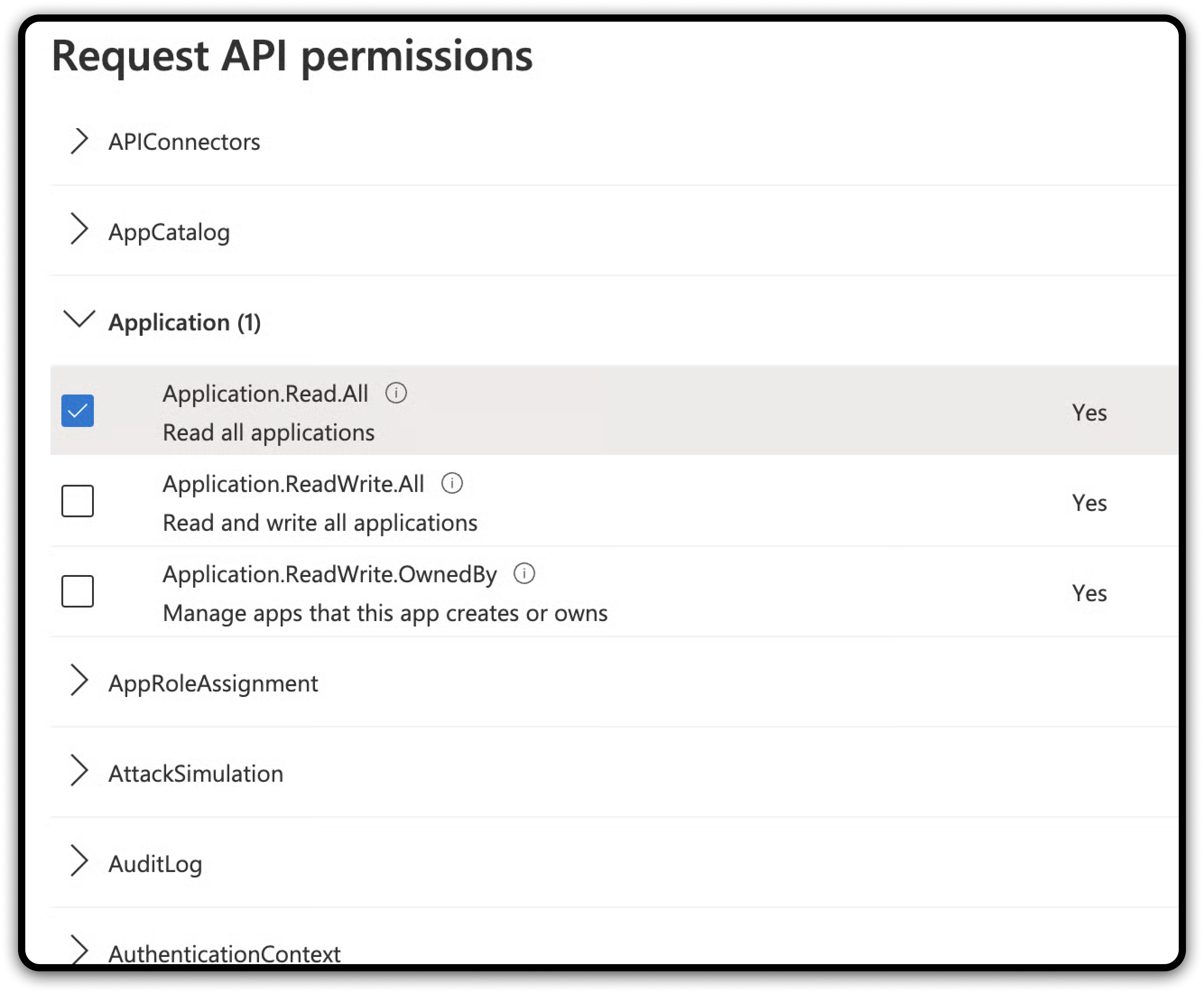Click info icon next to Application.Read.All
Image resolution: width=1204 pixels, height=993 pixels.
coord(396,393)
